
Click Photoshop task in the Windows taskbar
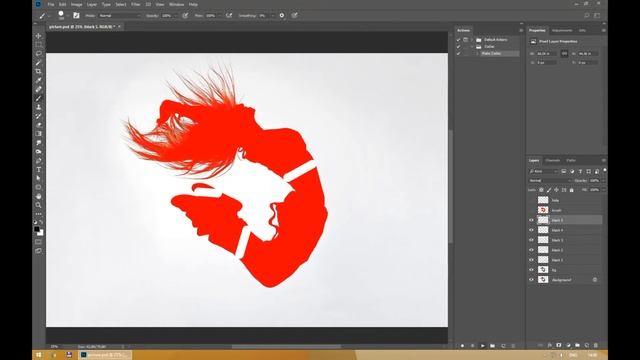point(106,355)
